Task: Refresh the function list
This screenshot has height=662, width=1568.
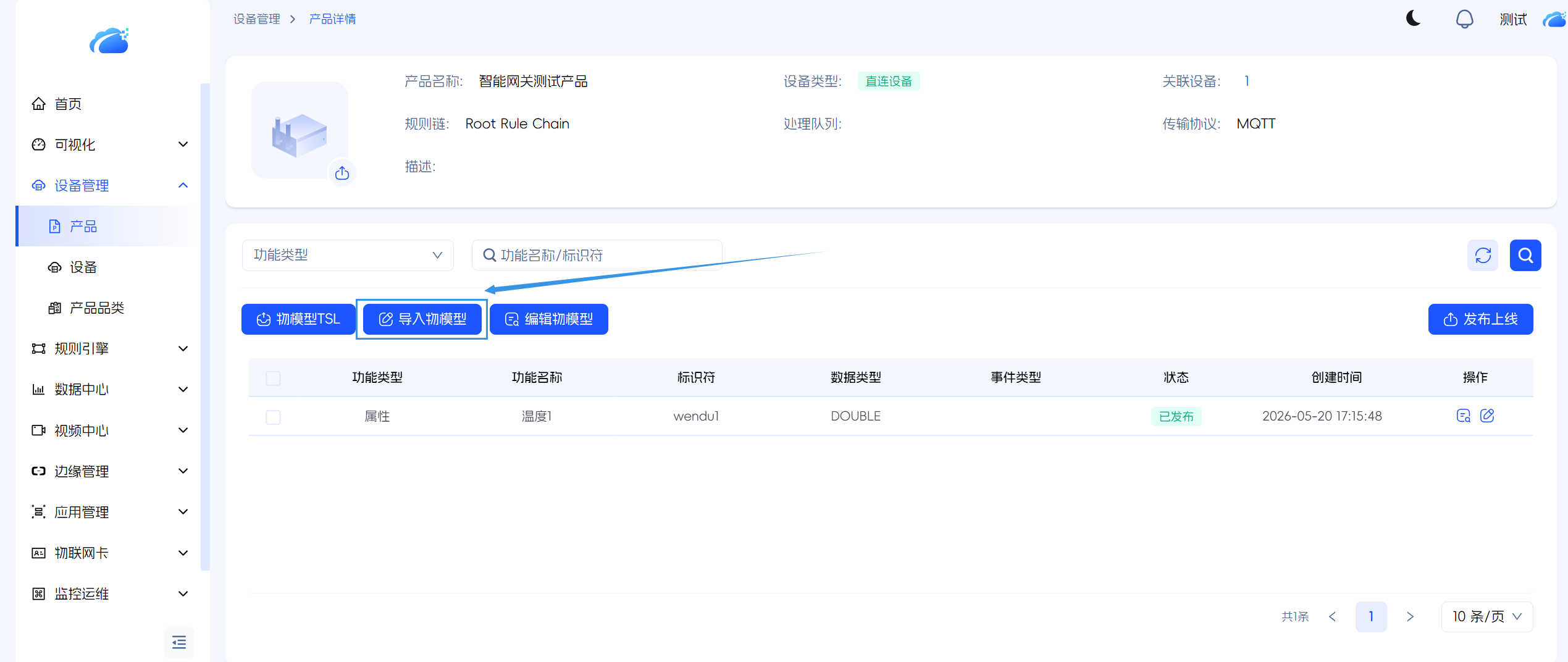Action: point(1482,255)
